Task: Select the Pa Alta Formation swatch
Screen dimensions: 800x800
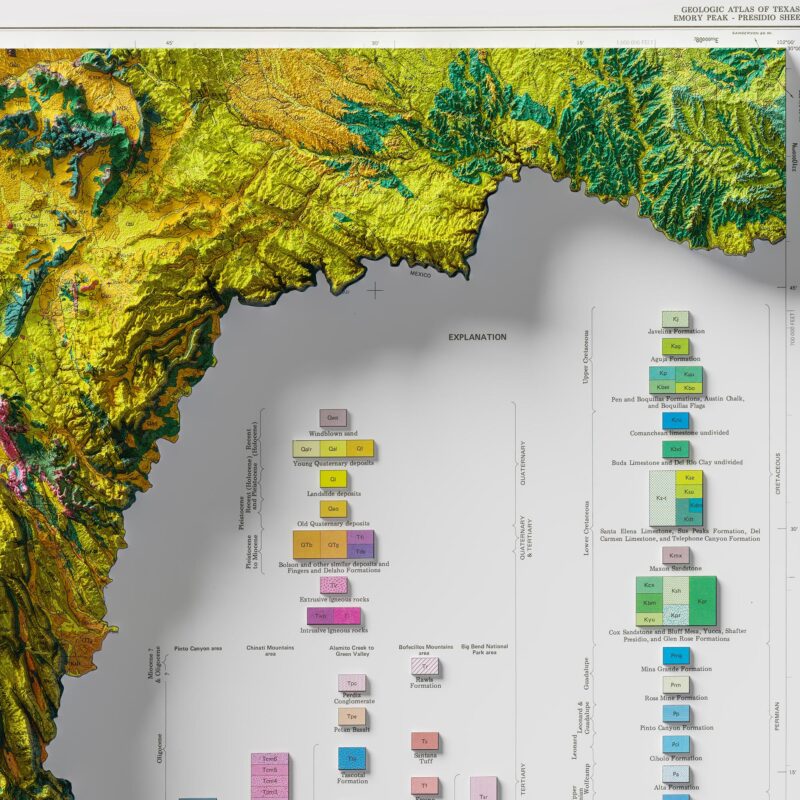Action: pos(676,774)
